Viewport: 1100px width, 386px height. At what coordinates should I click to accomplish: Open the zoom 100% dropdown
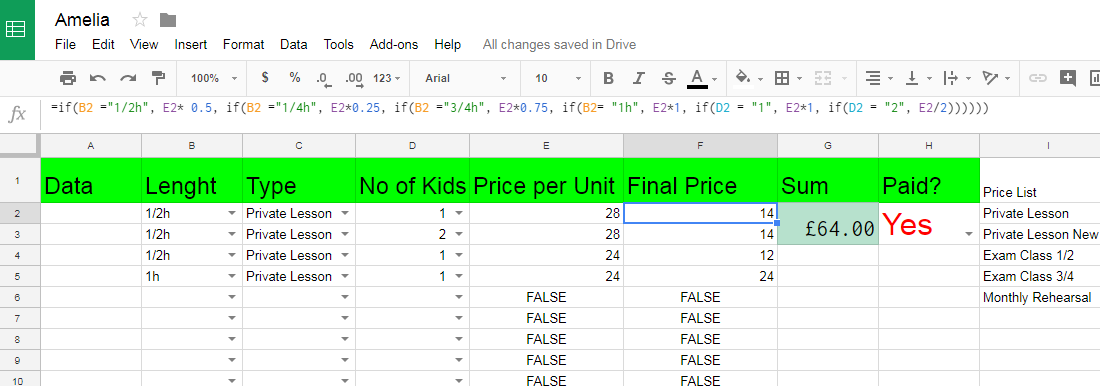point(214,79)
